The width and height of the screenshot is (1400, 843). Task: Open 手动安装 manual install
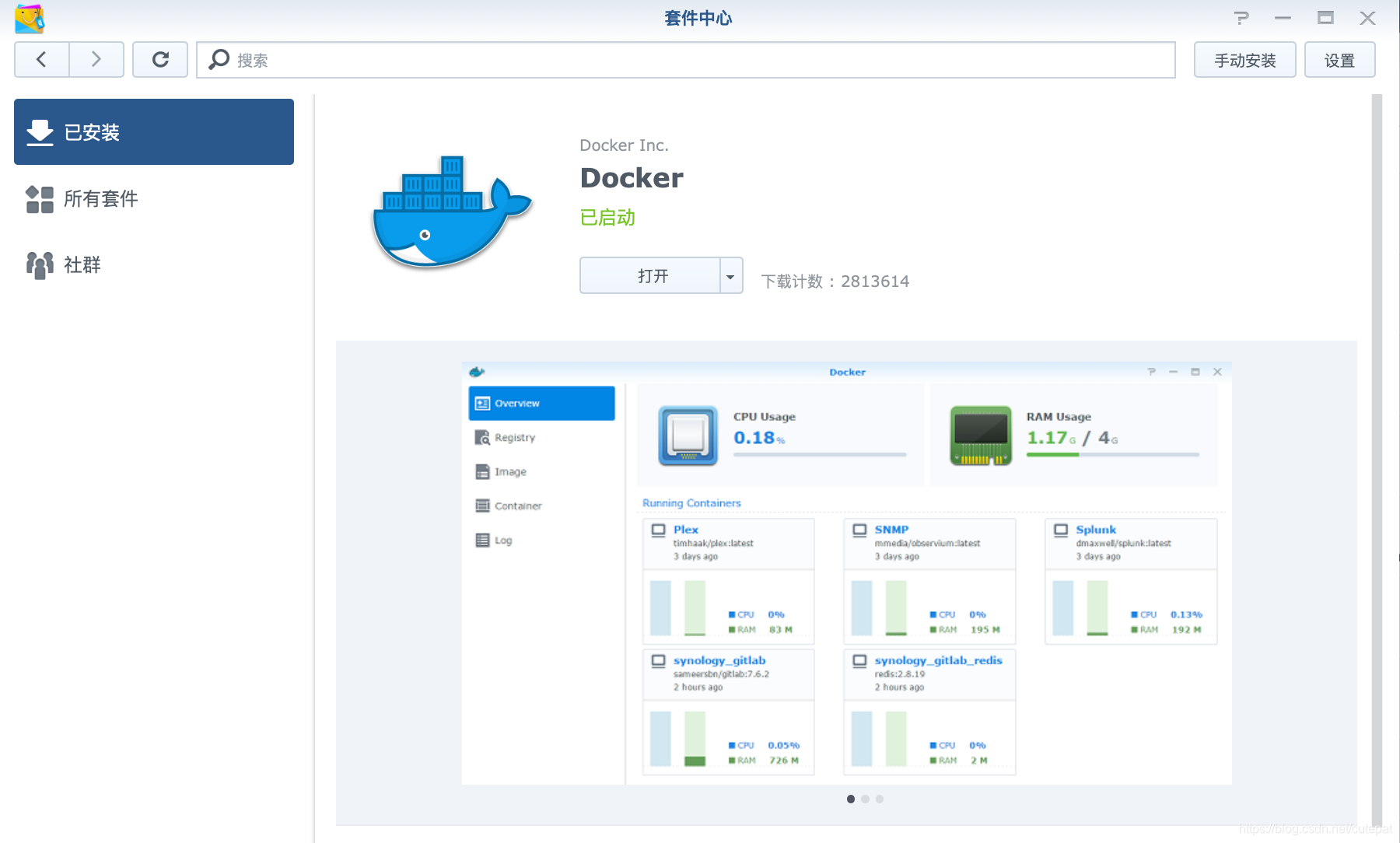[x=1244, y=60]
